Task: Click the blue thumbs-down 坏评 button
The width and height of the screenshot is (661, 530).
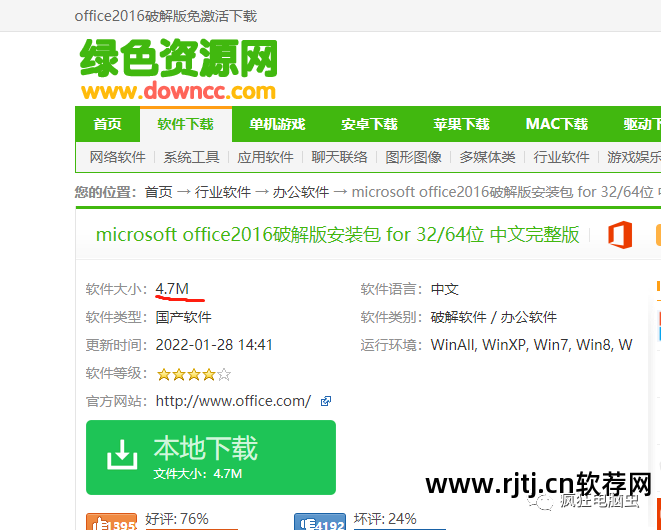Action: (x=320, y=522)
